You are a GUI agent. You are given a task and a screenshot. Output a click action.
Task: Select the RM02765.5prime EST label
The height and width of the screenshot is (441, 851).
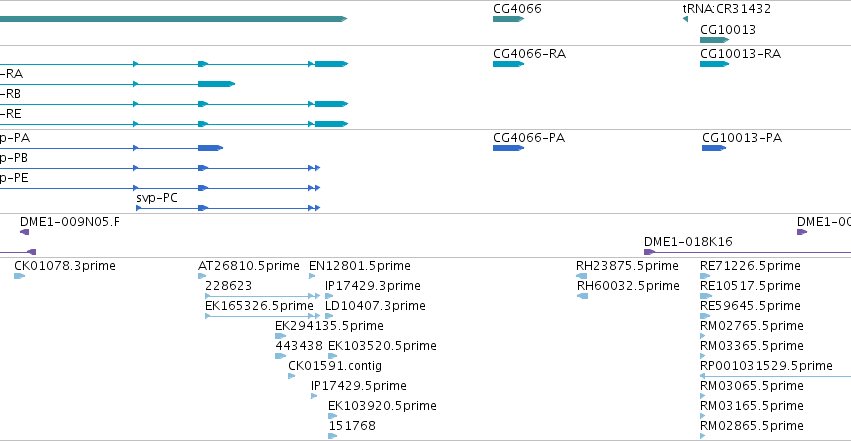click(x=752, y=326)
